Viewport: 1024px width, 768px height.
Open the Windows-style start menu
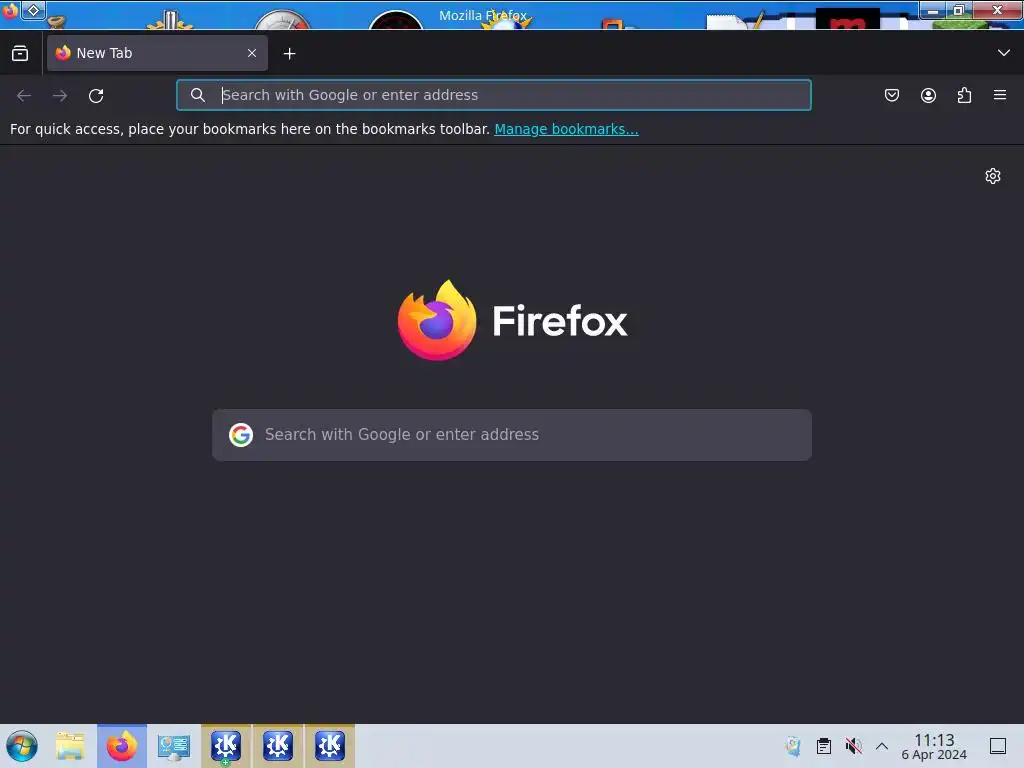point(22,746)
